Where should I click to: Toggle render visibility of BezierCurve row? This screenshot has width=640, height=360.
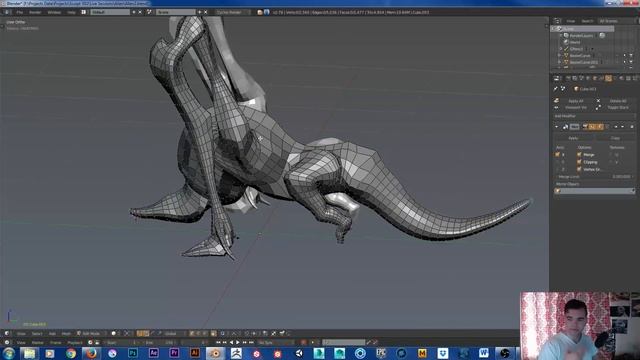coord(631,56)
